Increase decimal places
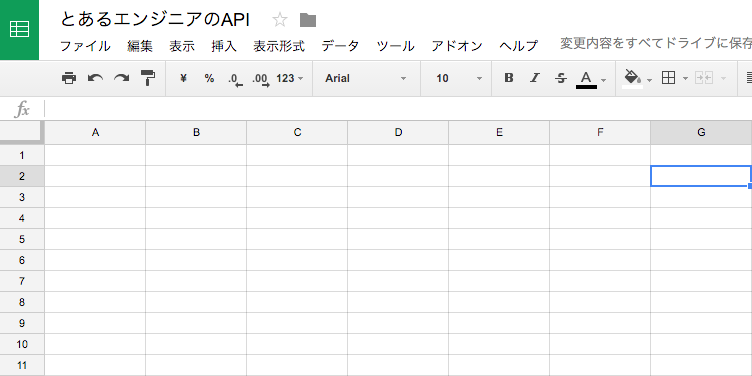 click(x=261, y=79)
